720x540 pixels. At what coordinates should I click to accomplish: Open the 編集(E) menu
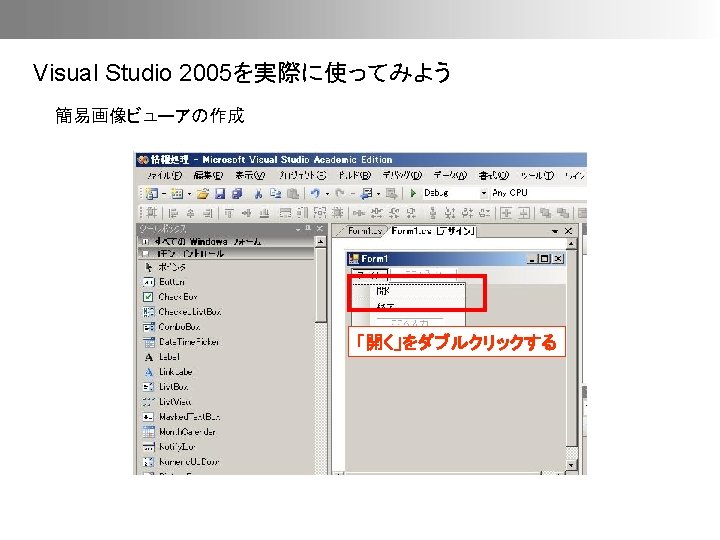click(x=208, y=175)
